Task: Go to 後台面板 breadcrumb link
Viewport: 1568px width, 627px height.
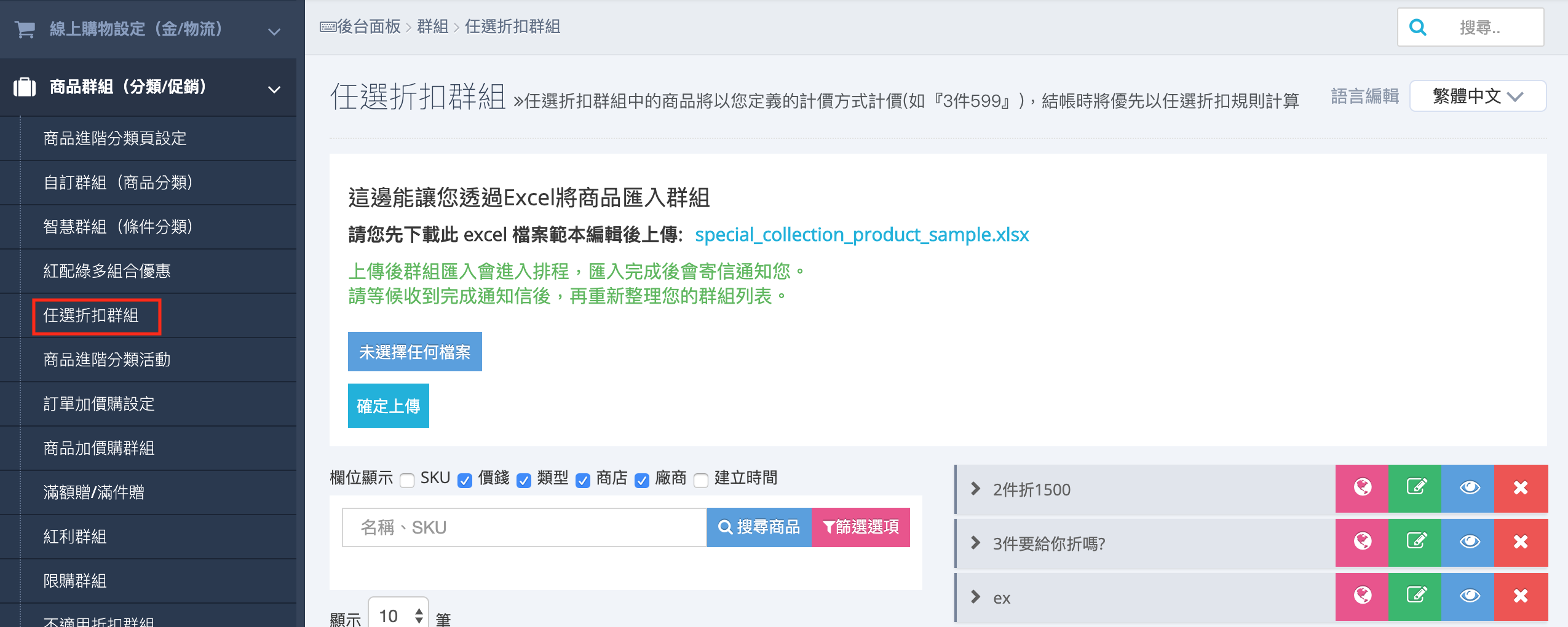Action: pyautogui.click(x=369, y=26)
